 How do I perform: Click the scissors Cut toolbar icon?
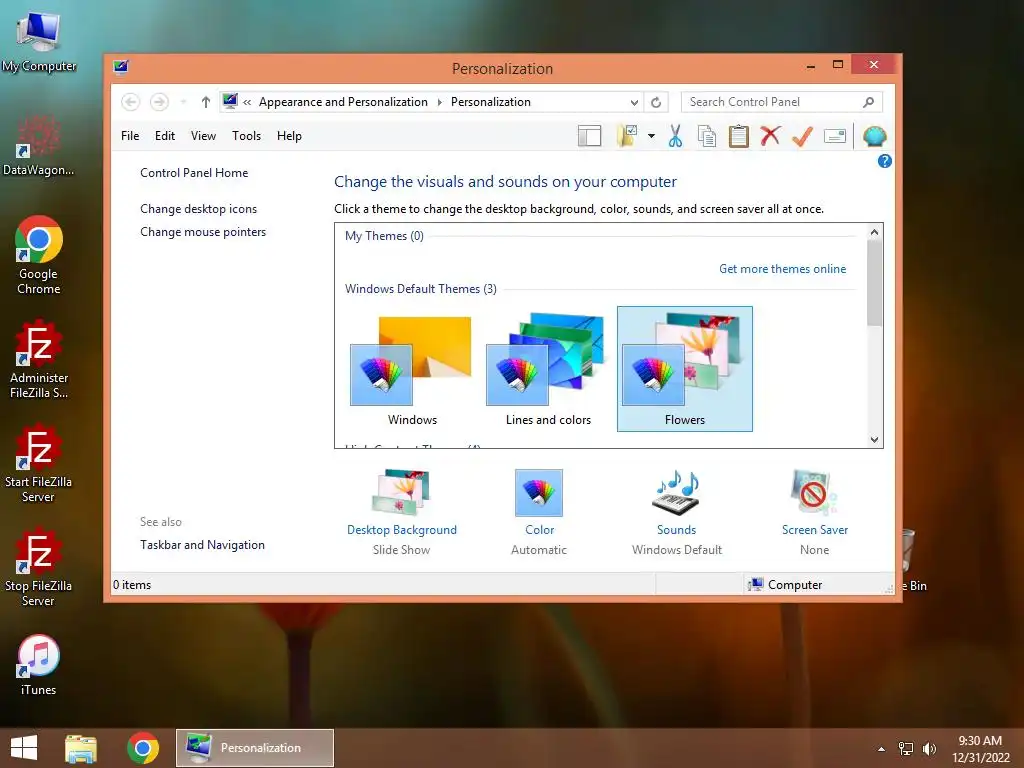(x=675, y=136)
